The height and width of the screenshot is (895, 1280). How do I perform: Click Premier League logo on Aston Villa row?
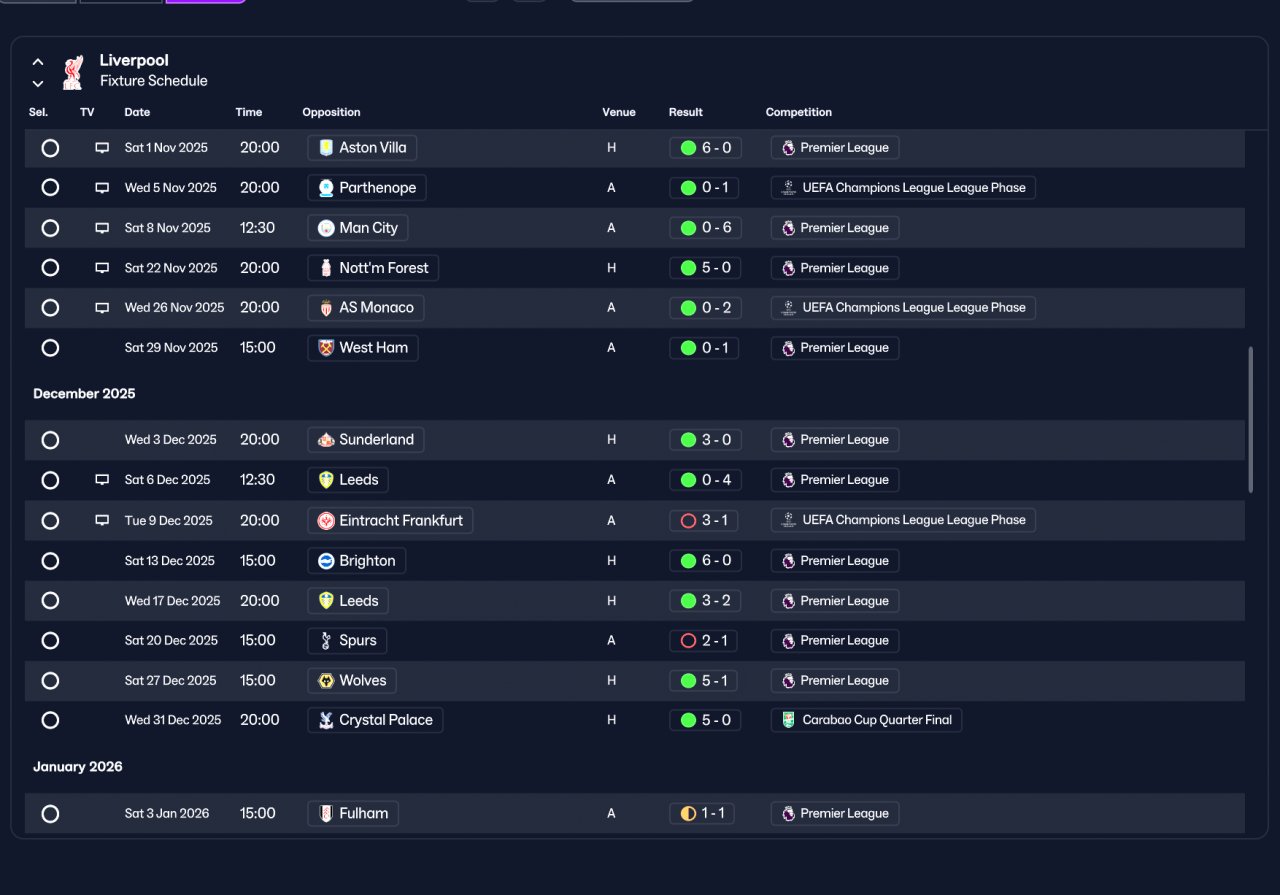(788, 148)
